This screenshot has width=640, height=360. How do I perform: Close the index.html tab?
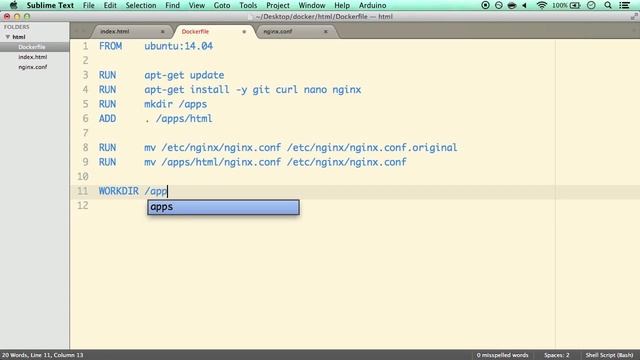tap(162, 31)
